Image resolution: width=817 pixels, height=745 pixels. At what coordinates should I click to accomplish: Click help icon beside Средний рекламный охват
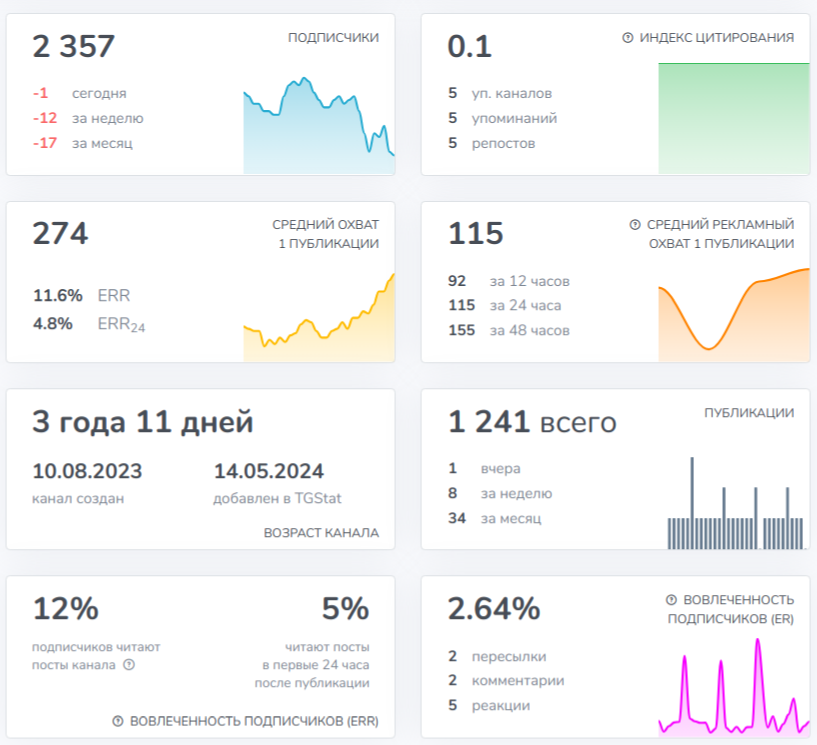click(x=635, y=225)
